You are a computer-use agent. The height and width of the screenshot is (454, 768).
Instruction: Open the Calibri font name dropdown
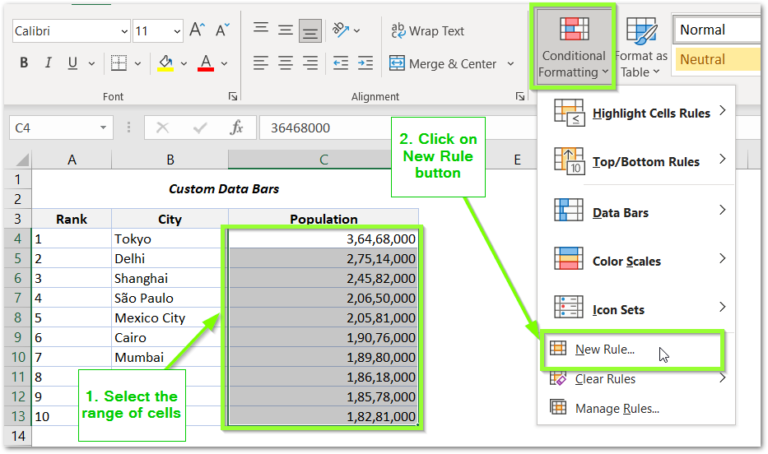tap(124, 31)
